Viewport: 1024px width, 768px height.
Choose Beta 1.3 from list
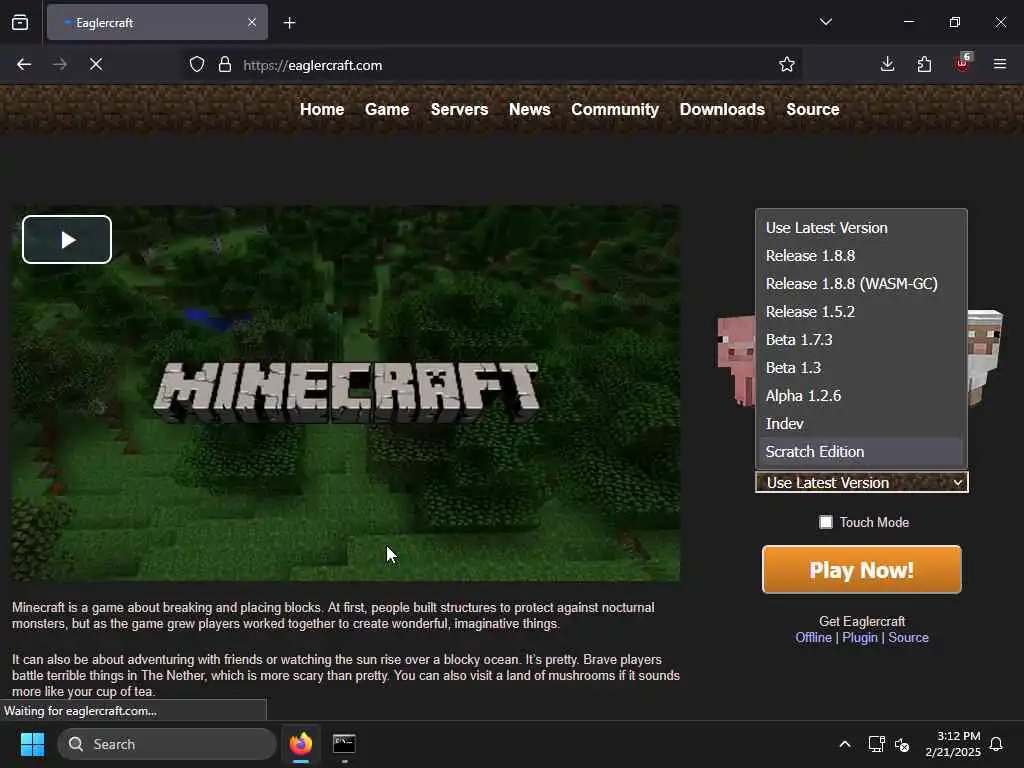point(861,368)
